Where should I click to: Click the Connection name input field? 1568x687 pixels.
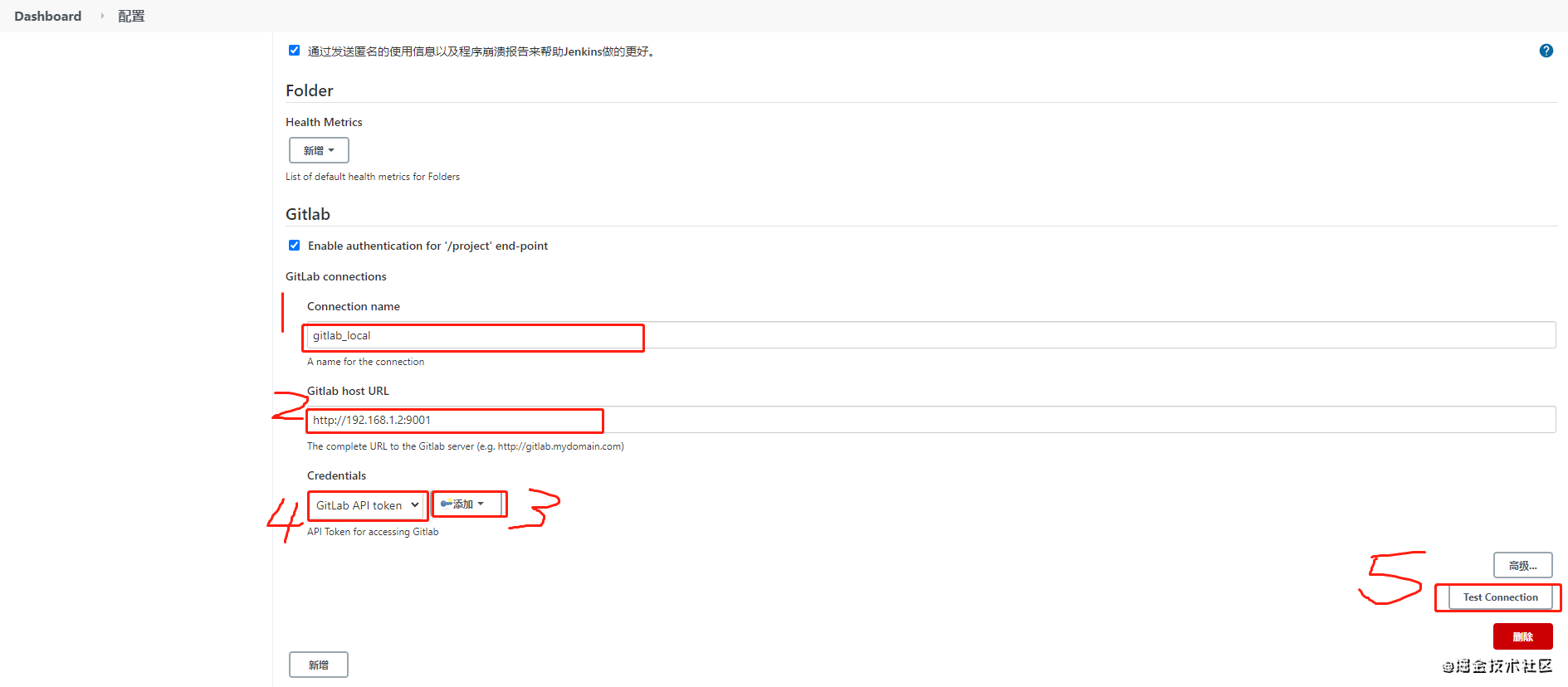coord(931,335)
